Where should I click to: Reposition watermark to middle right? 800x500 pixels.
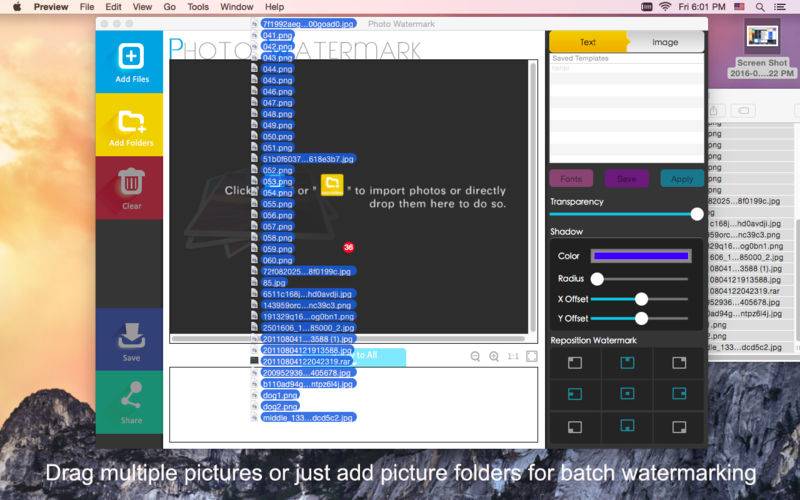pyautogui.click(x=679, y=393)
